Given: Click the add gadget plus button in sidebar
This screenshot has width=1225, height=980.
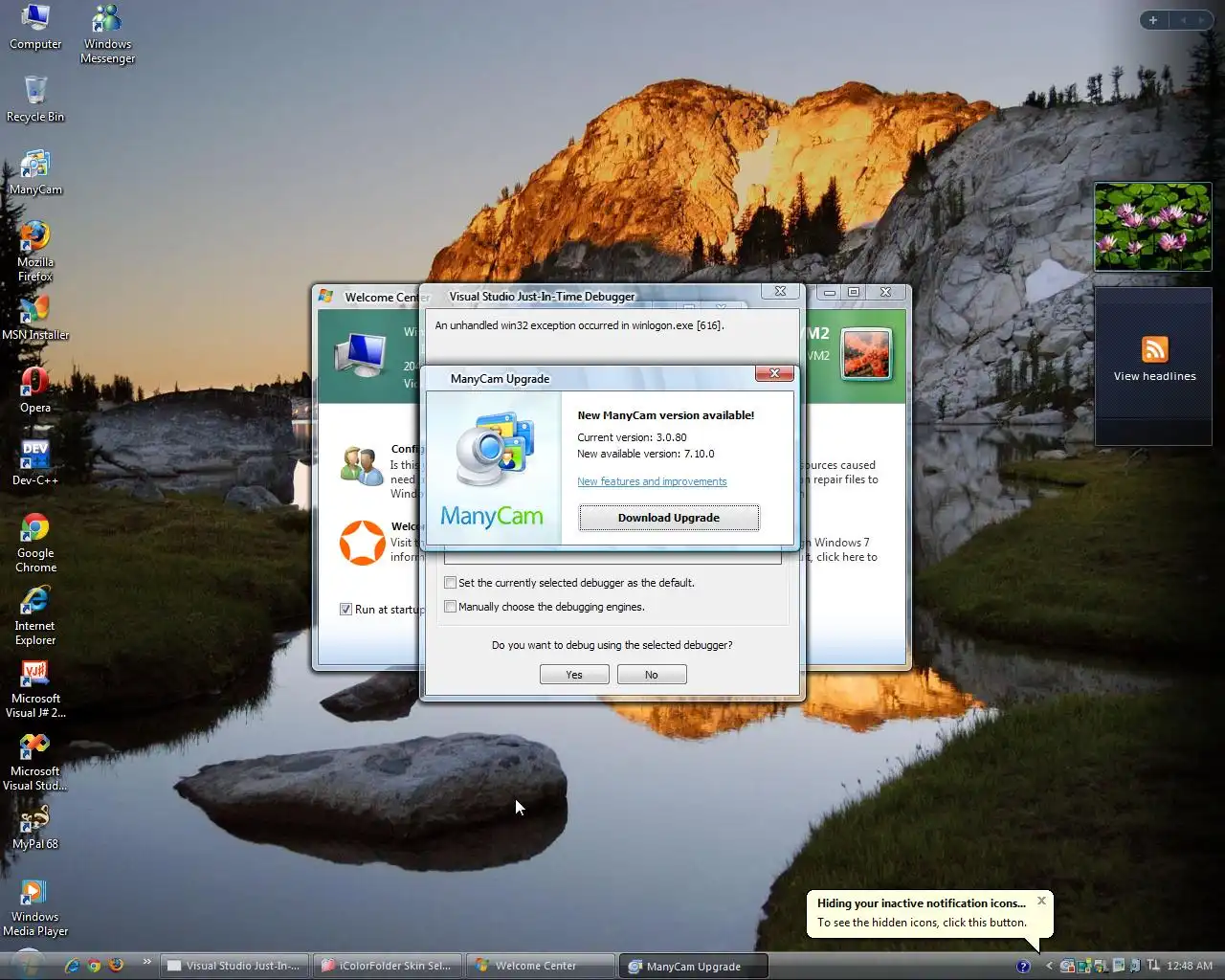Looking at the screenshot, I should tap(1153, 20).
